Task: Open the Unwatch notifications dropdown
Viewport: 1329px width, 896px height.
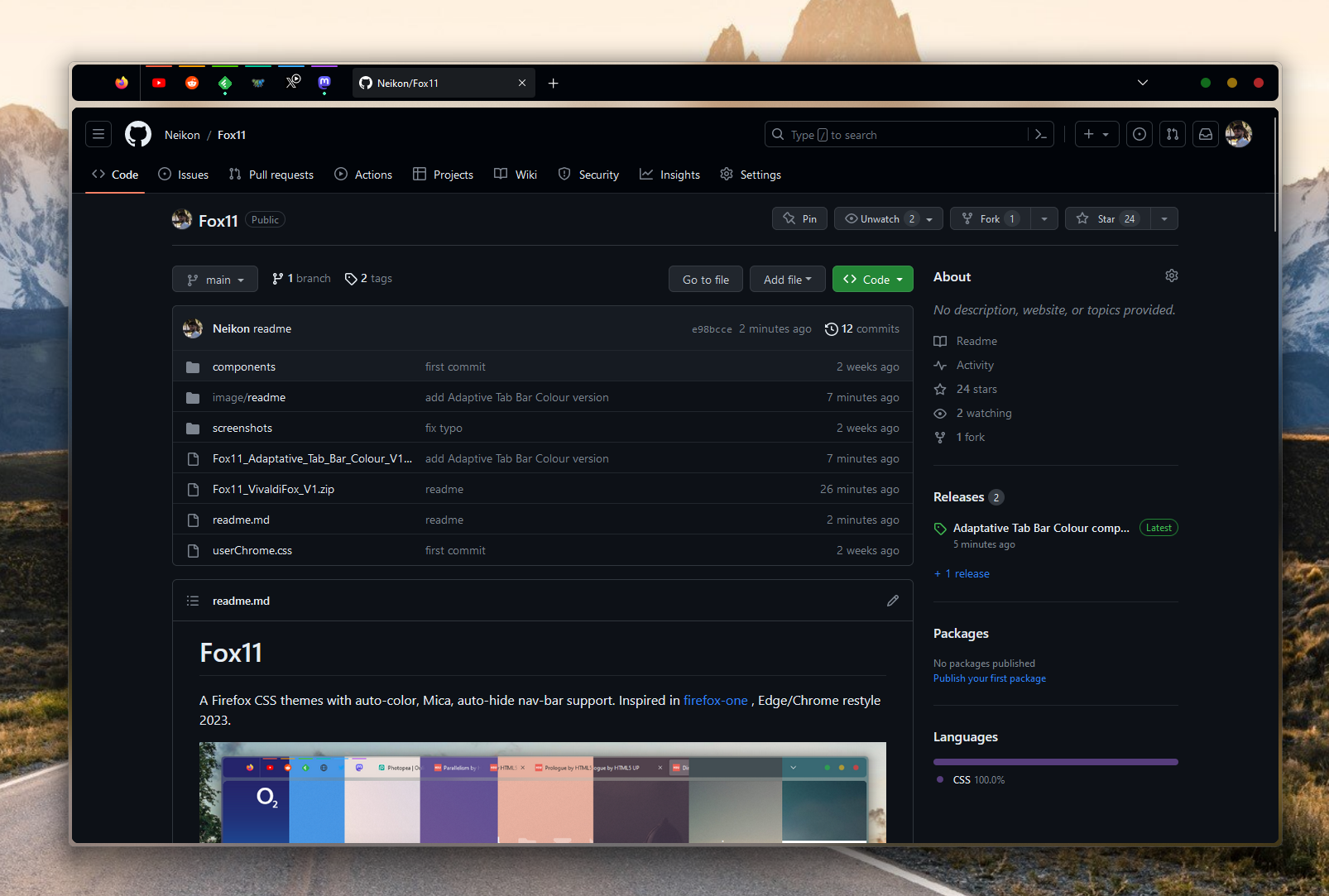Action: pyautogui.click(x=889, y=218)
